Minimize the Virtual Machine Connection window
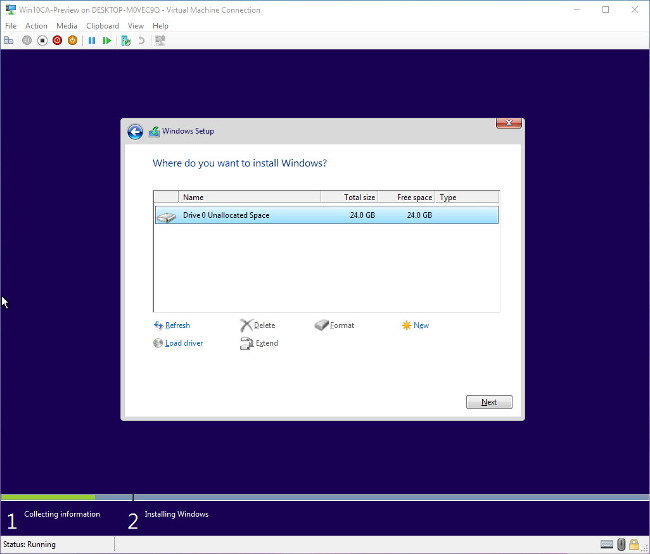The height and width of the screenshot is (554, 650). pyautogui.click(x=577, y=10)
